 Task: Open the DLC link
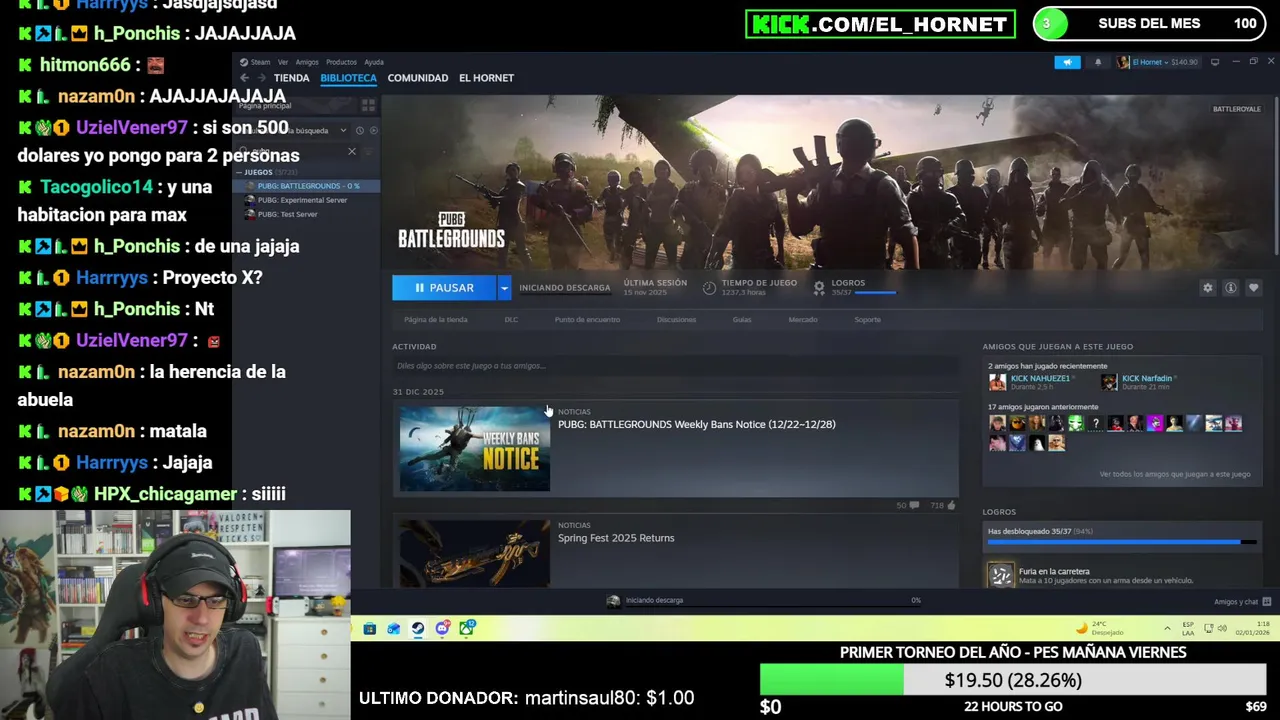tap(511, 320)
